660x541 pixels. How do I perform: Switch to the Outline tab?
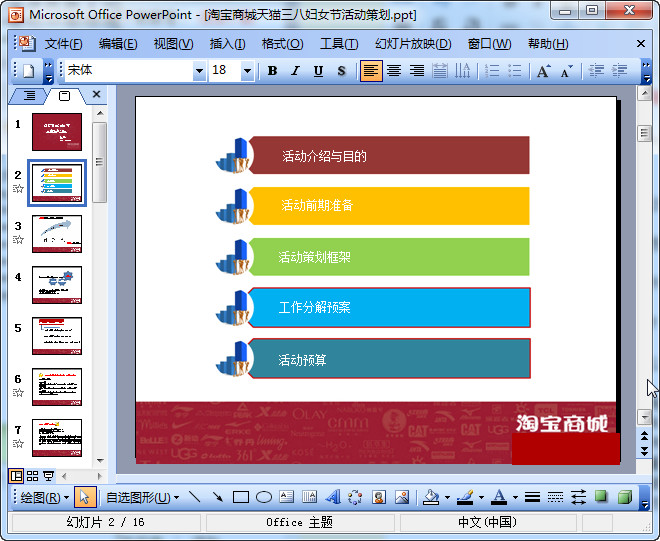29,96
